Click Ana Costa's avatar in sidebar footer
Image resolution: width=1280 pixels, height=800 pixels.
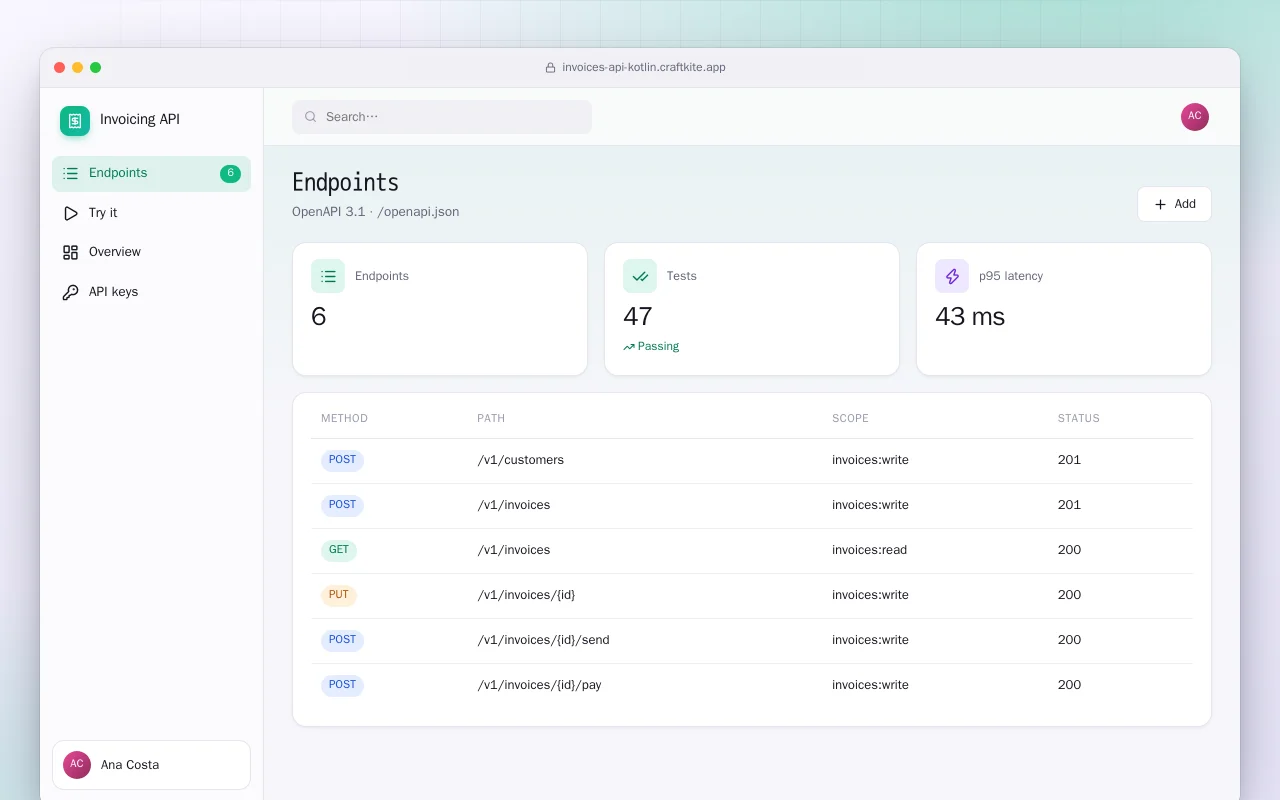77,765
